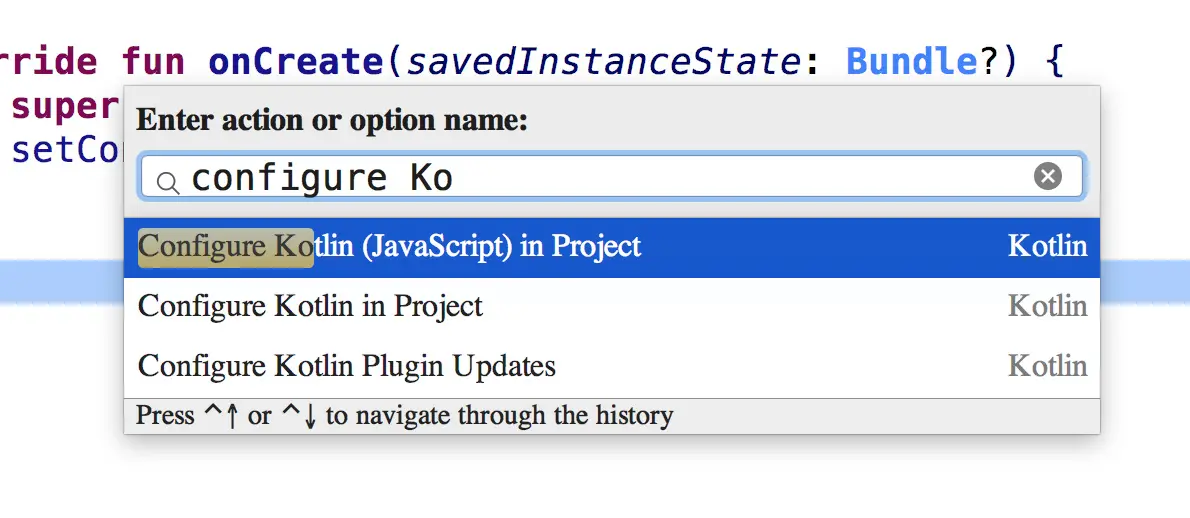The width and height of the screenshot is (1190, 518).
Task: Click the magnifier search icon
Action: click(168, 181)
